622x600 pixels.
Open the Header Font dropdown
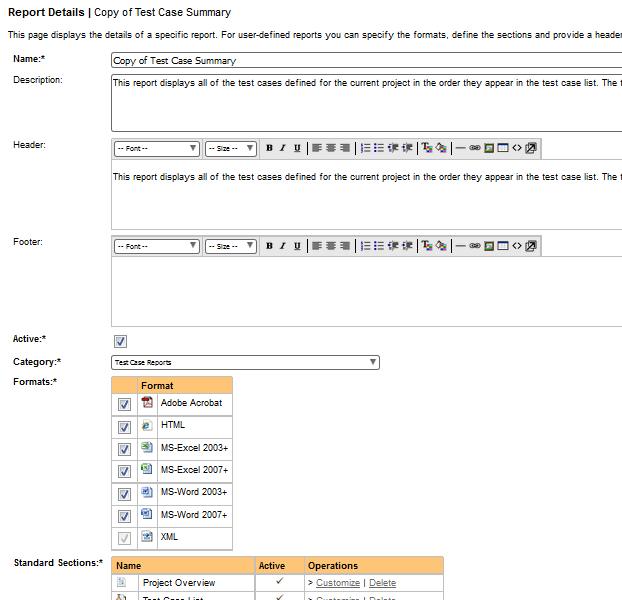coord(157,148)
